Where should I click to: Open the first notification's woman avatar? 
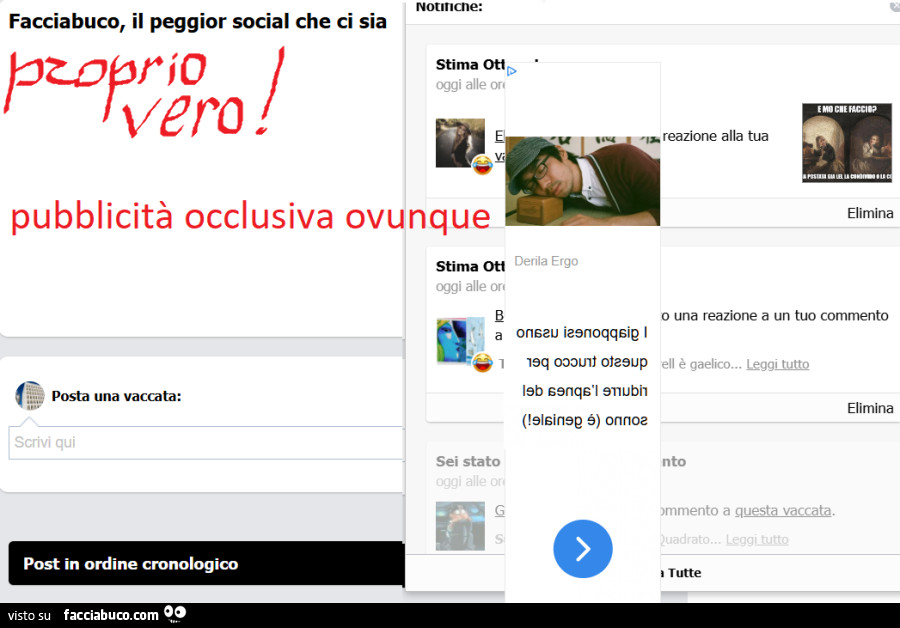click(460, 143)
